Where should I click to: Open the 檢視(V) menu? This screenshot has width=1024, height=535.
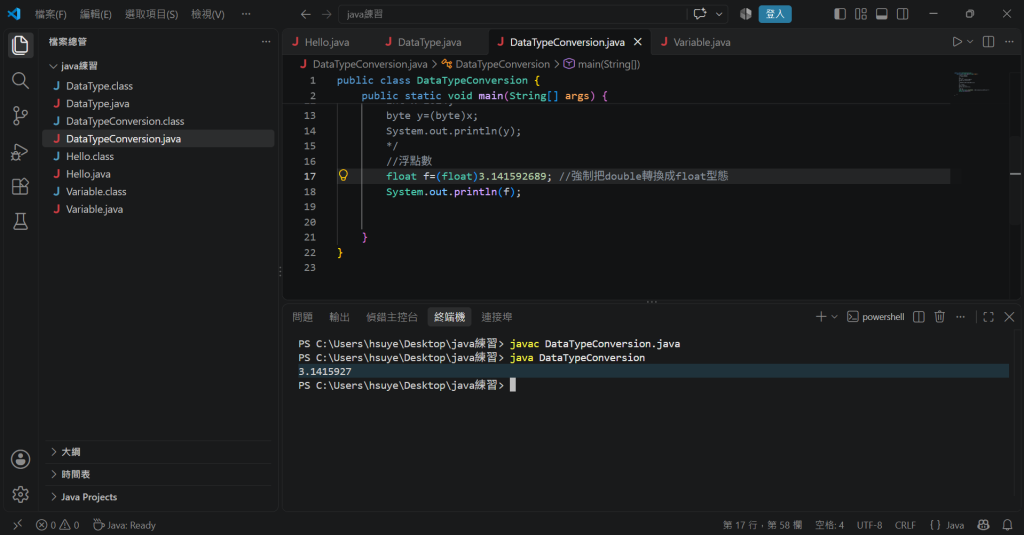coord(208,14)
